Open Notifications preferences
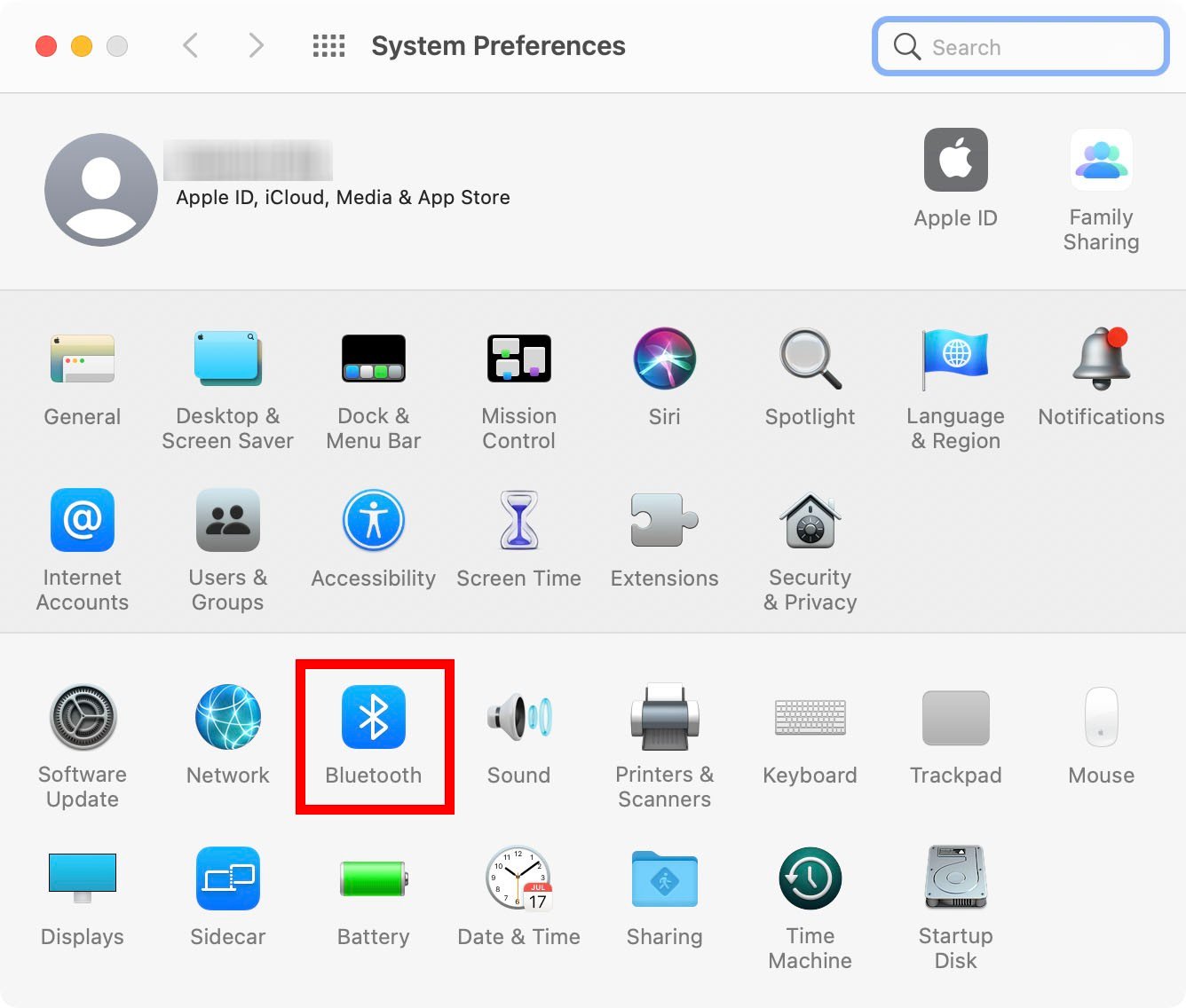This screenshot has height=1008, width=1186. click(x=1101, y=359)
